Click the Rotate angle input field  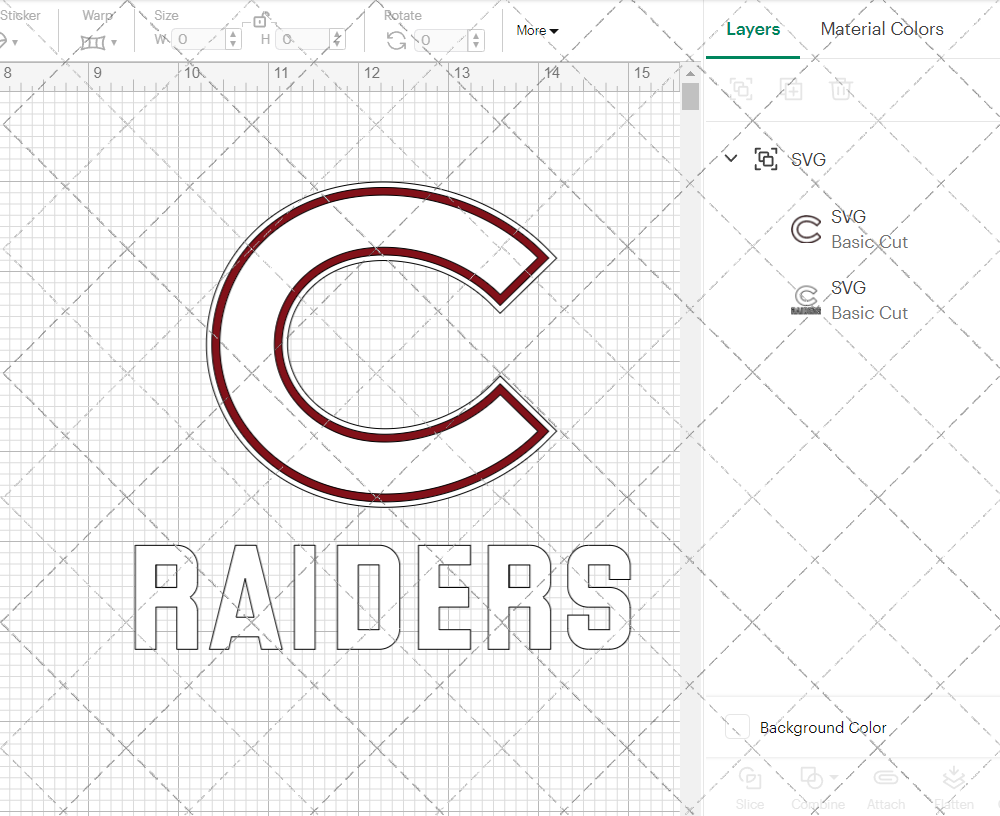click(x=442, y=40)
